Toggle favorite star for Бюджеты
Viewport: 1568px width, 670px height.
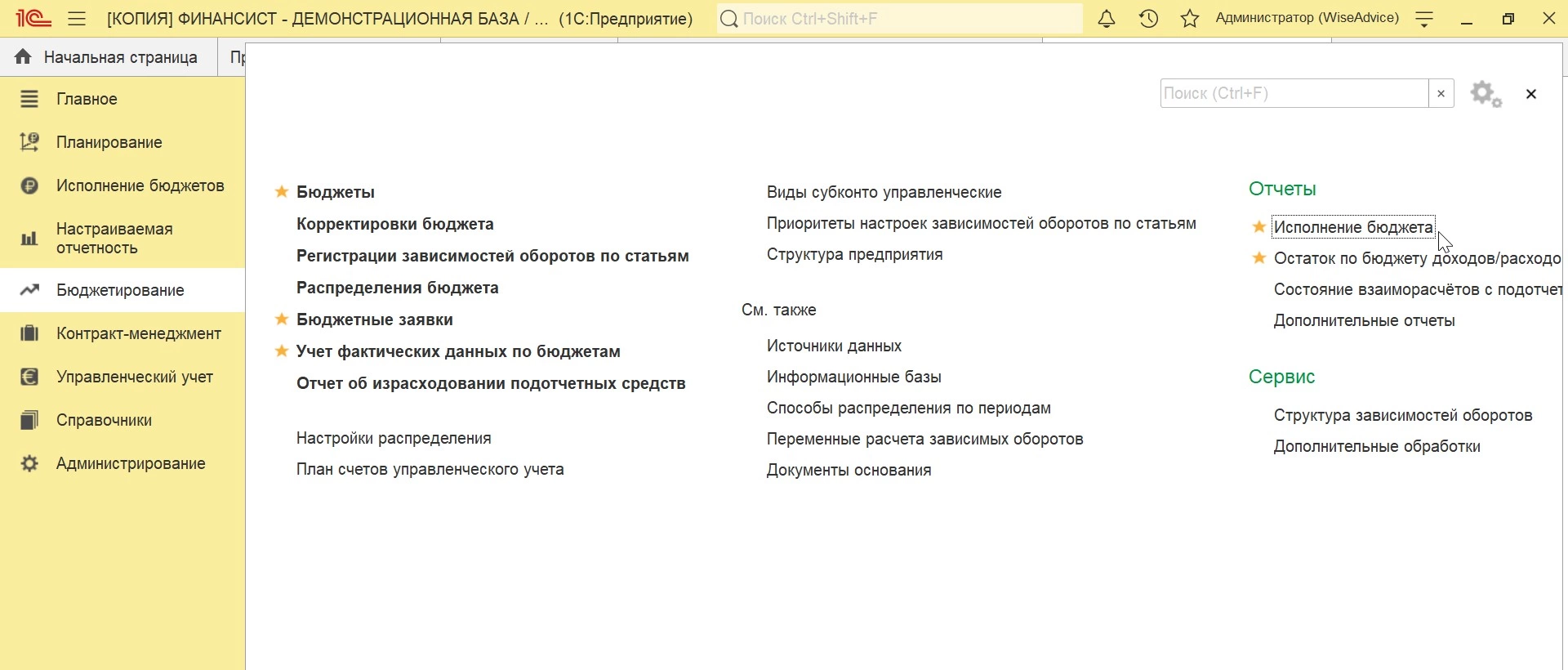[x=282, y=192]
